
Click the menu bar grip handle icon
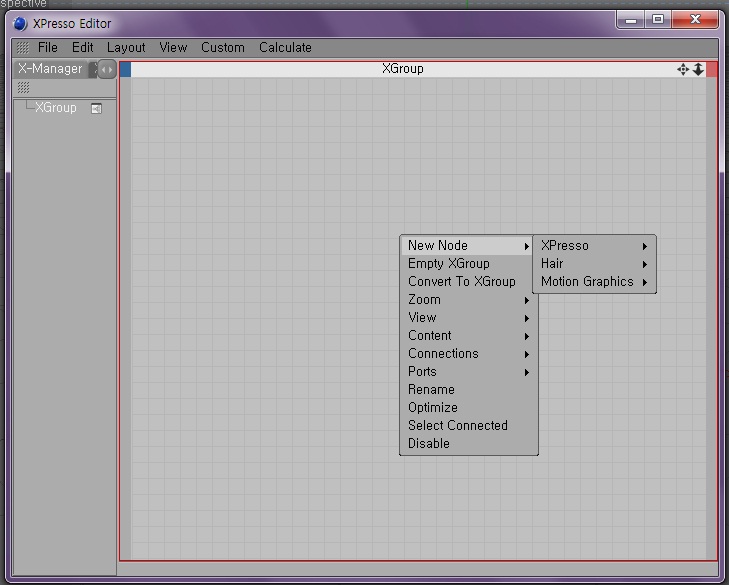[23, 47]
